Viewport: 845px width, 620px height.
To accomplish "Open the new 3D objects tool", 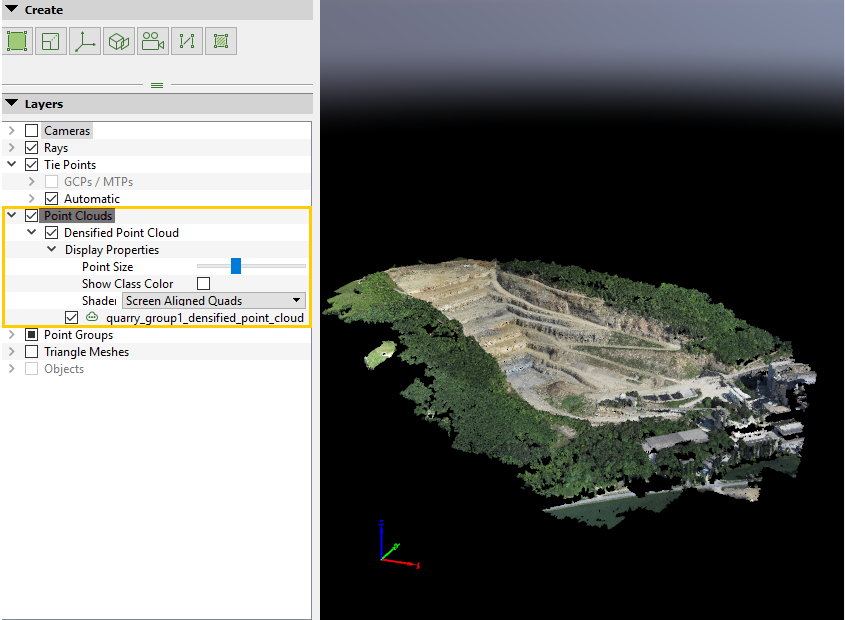I will (118, 40).
